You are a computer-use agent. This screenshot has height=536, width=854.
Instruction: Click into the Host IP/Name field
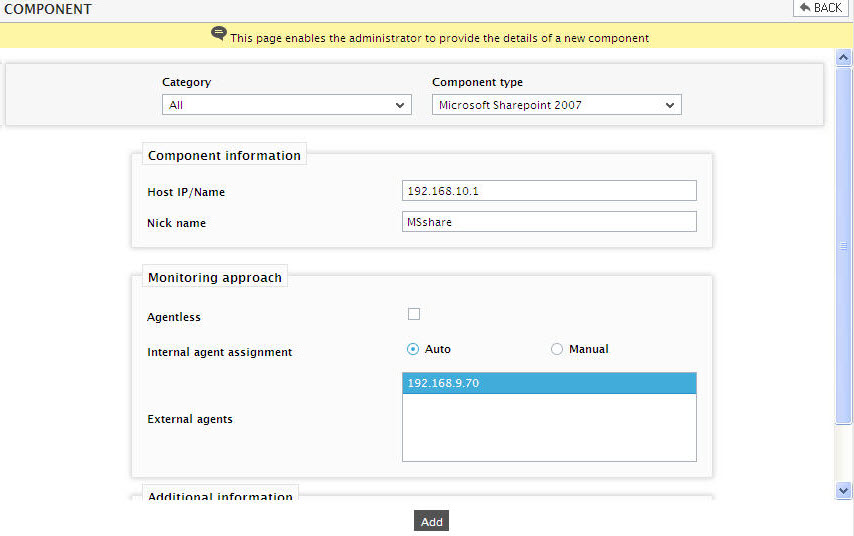click(x=549, y=191)
